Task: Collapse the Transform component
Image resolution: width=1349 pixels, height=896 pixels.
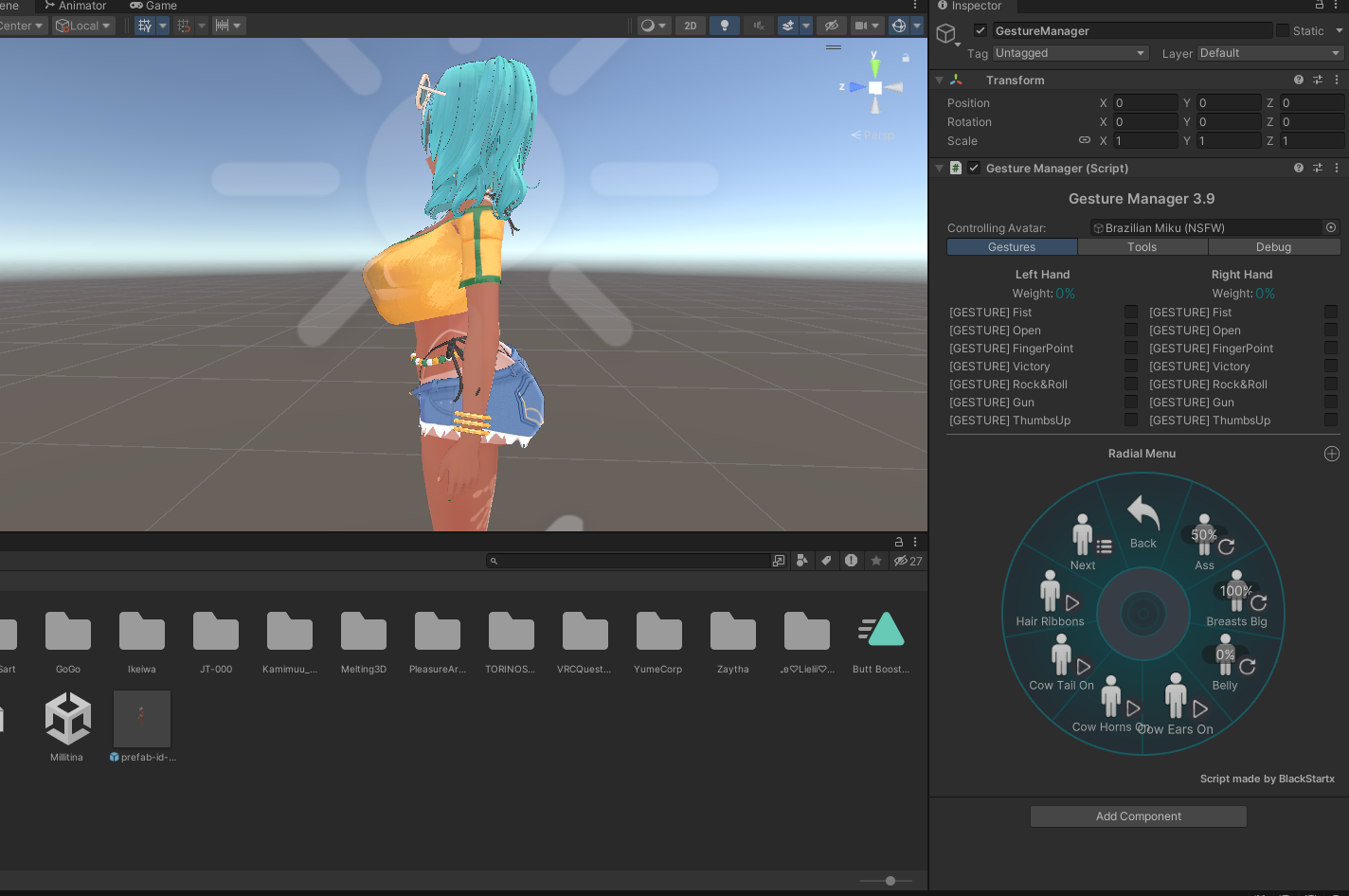Action: pyautogui.click(x=940, y=81)
